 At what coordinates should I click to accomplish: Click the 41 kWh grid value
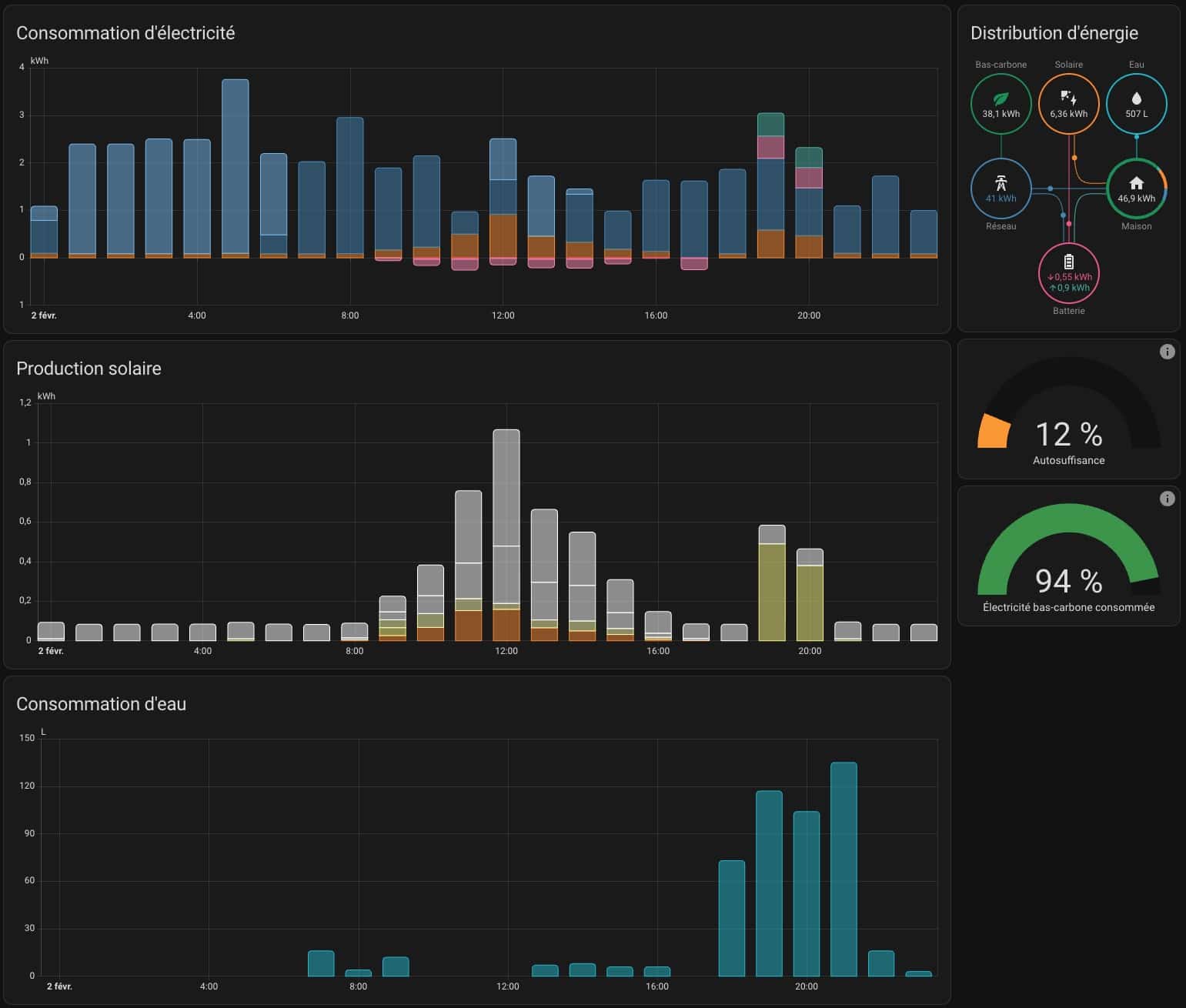(1001, 199)
